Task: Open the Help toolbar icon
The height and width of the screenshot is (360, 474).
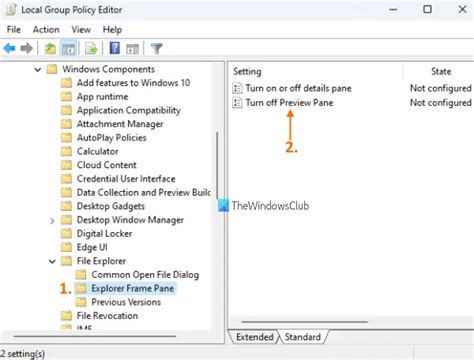Action: tap(114, 49)
